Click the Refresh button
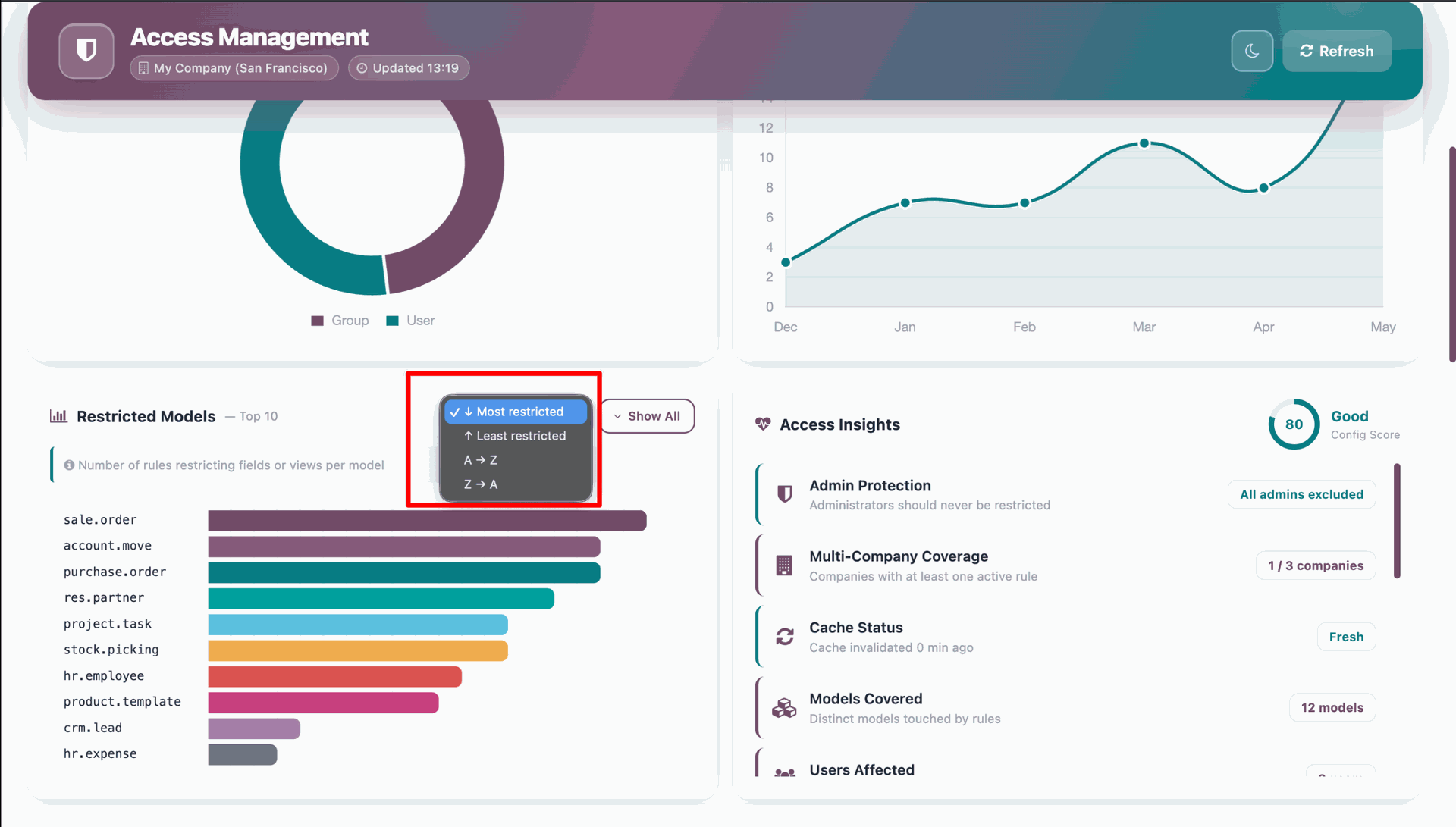 pos(1337,51)
